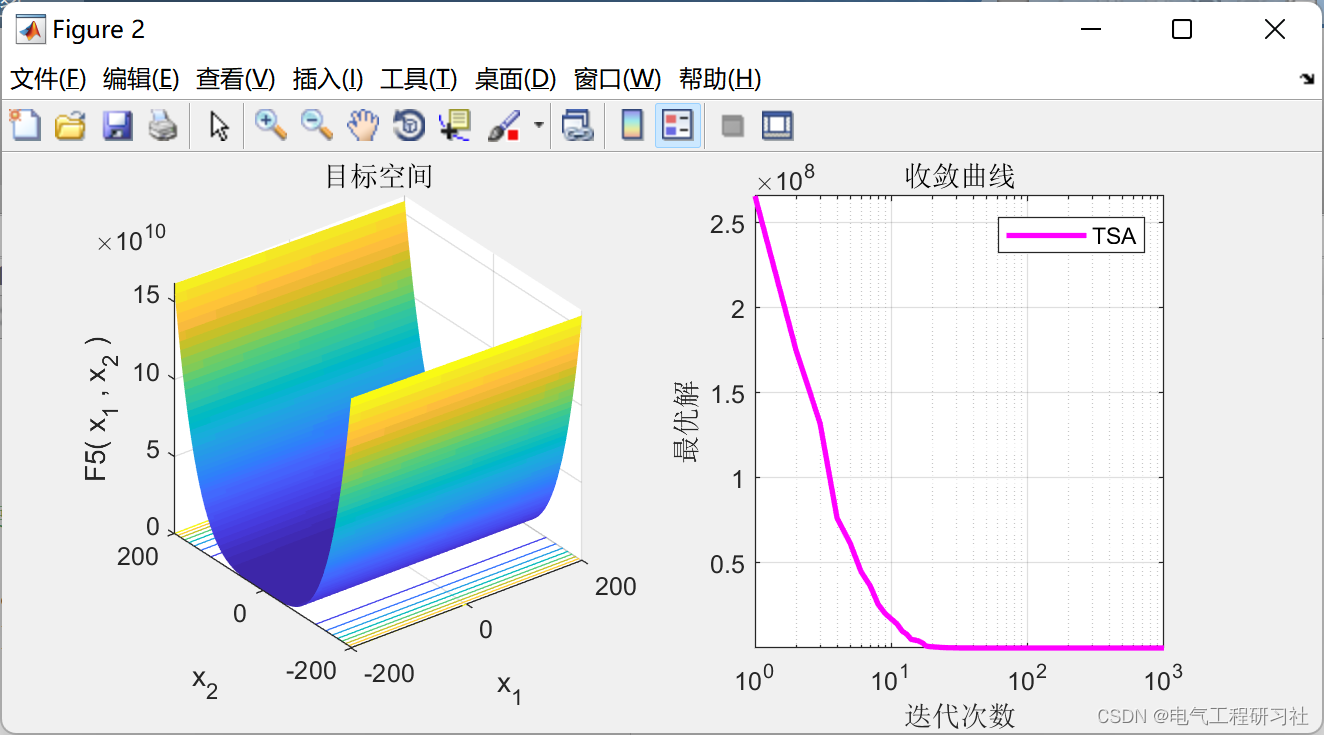Create a new figure with the New icon
1324x735 pixels.
point(23,125)
